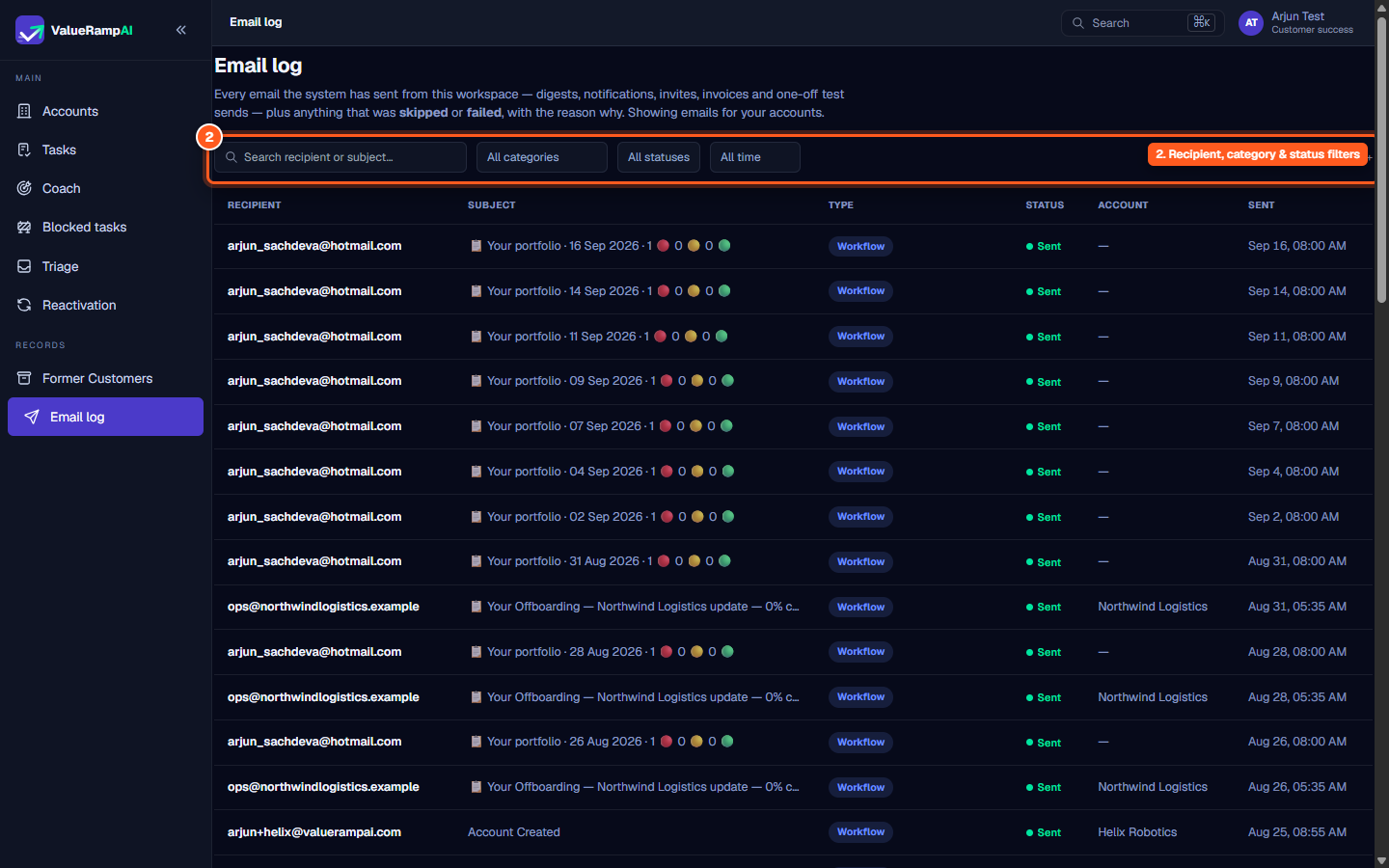This screenshot has height=868, width=1389.
Task: Click the ACCOUNT column header
Action: pos(1123,205)
